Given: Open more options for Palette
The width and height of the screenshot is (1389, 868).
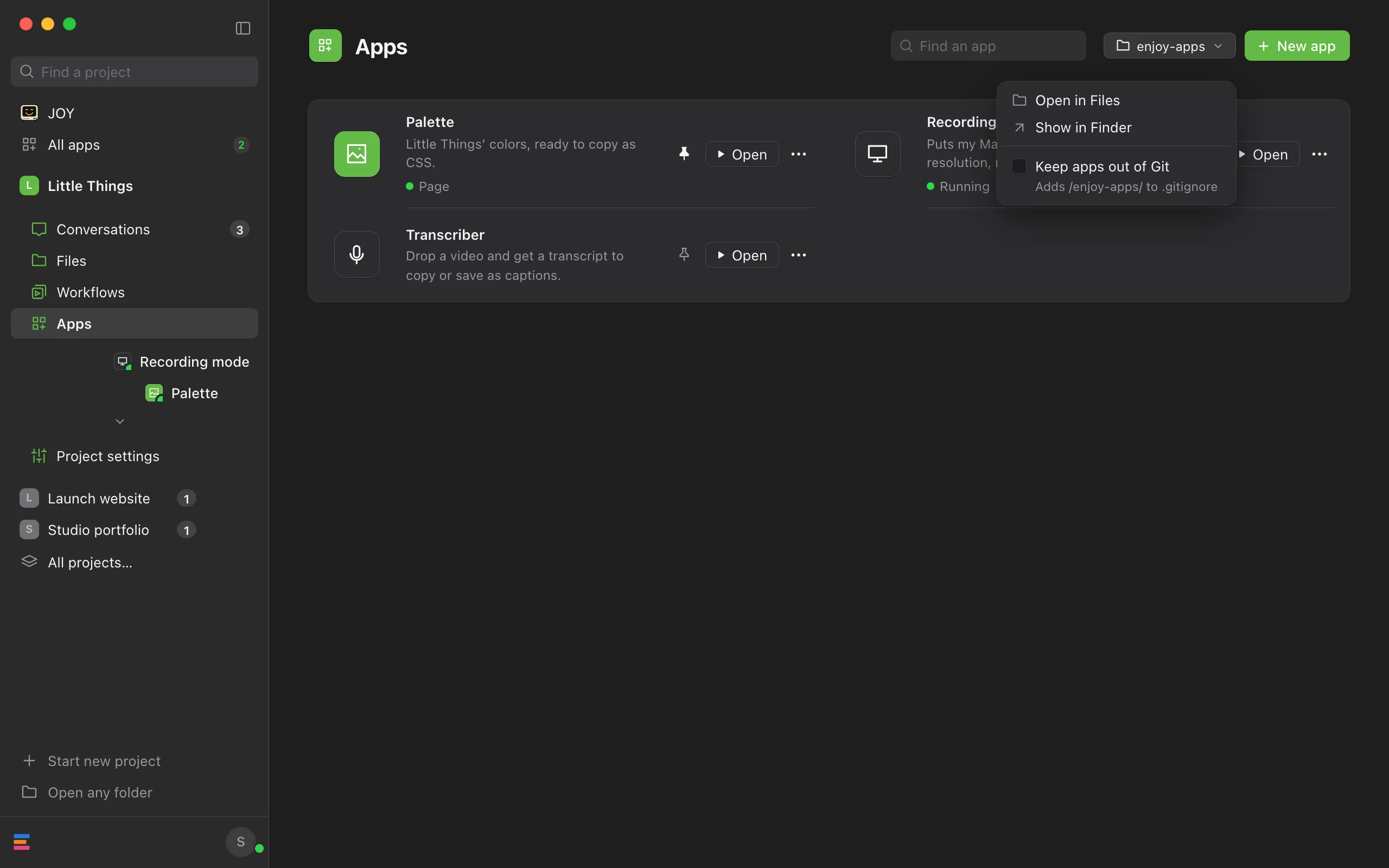Looking at the screenshot, I should [x=798, y=154].
